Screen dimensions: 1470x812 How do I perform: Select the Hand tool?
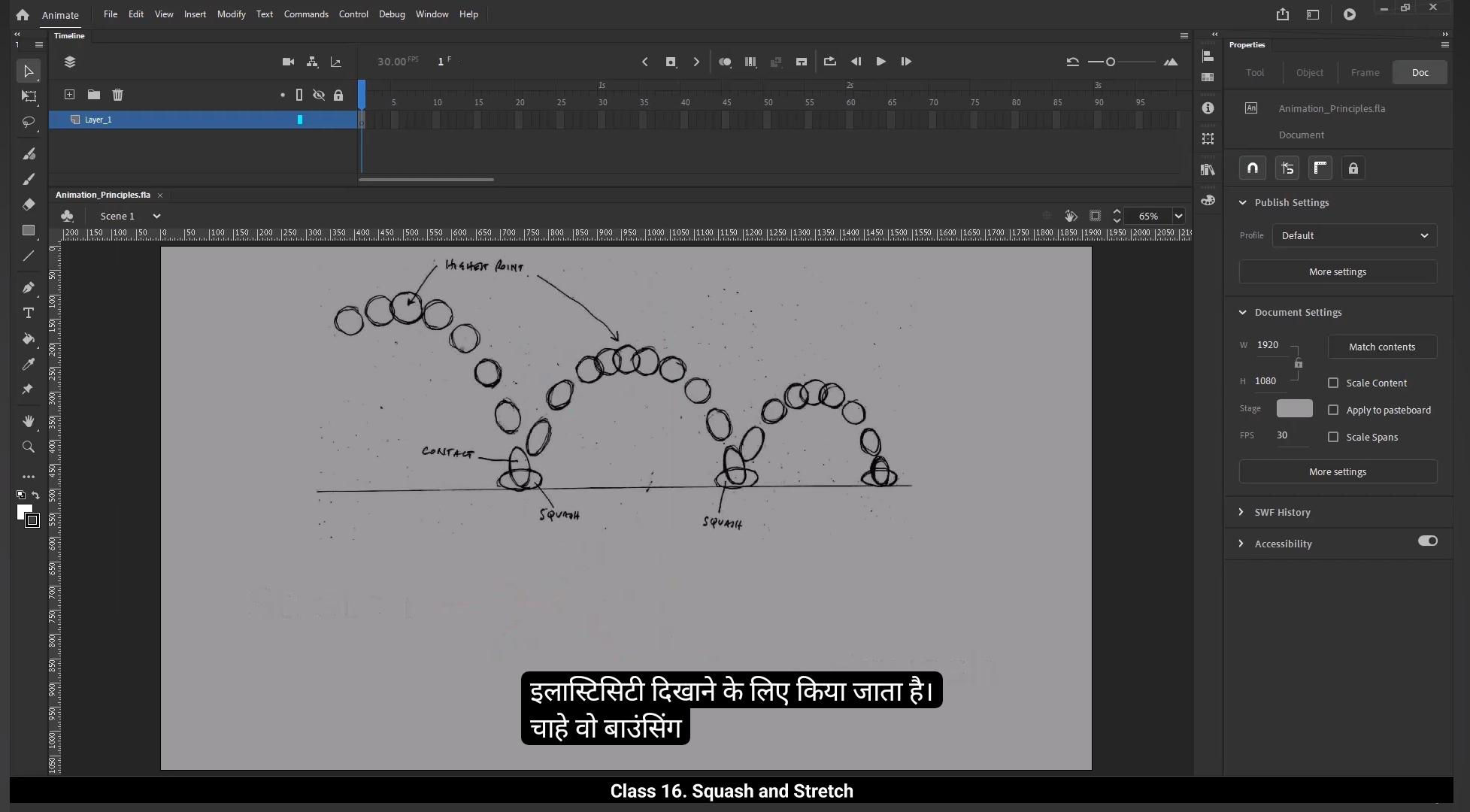pos(29,421)
